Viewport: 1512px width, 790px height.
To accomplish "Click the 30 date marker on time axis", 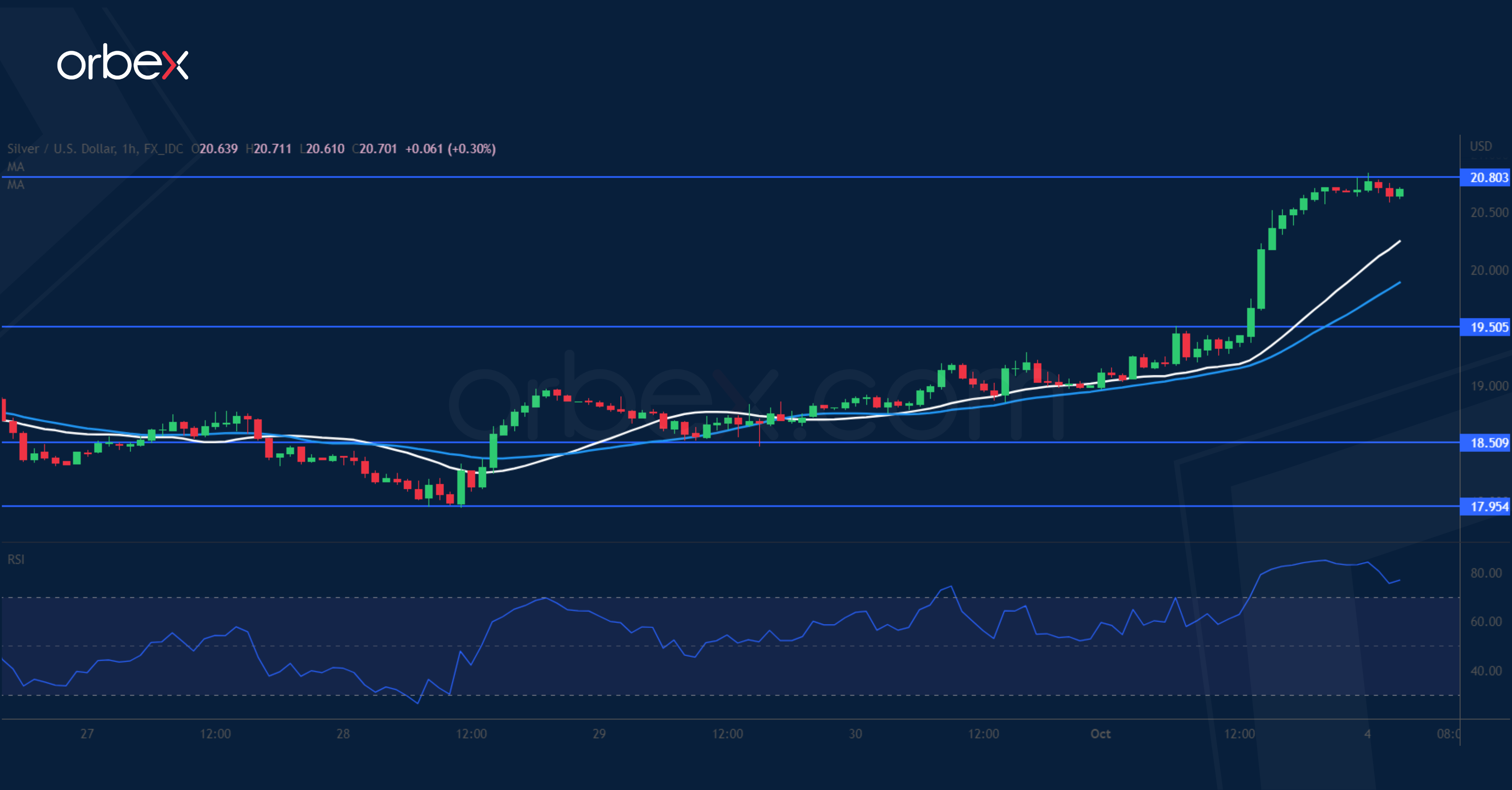I will [855, 734].
